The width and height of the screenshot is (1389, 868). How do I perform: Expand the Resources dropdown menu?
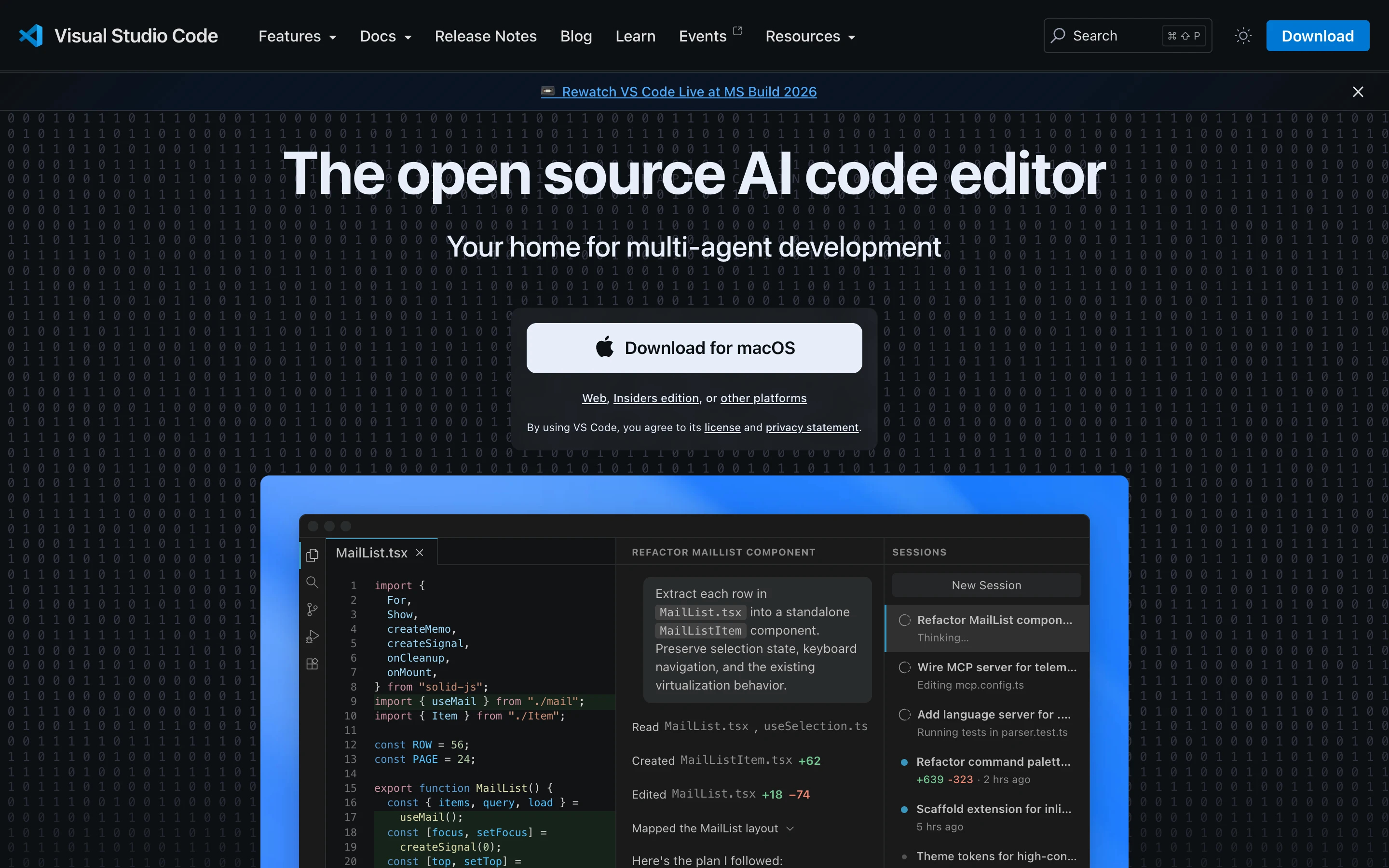click(x=810, y=36)
